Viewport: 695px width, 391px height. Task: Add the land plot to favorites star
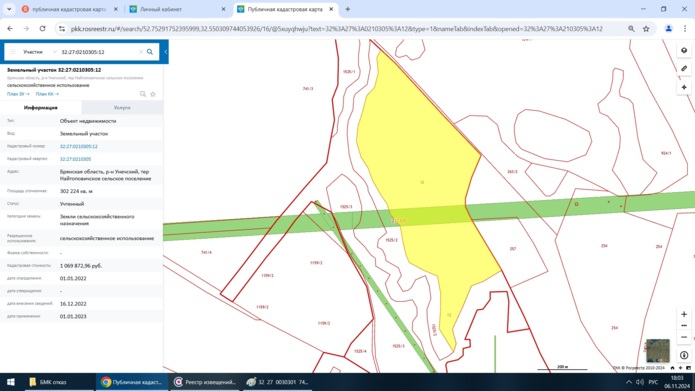[x=153, y=94]
